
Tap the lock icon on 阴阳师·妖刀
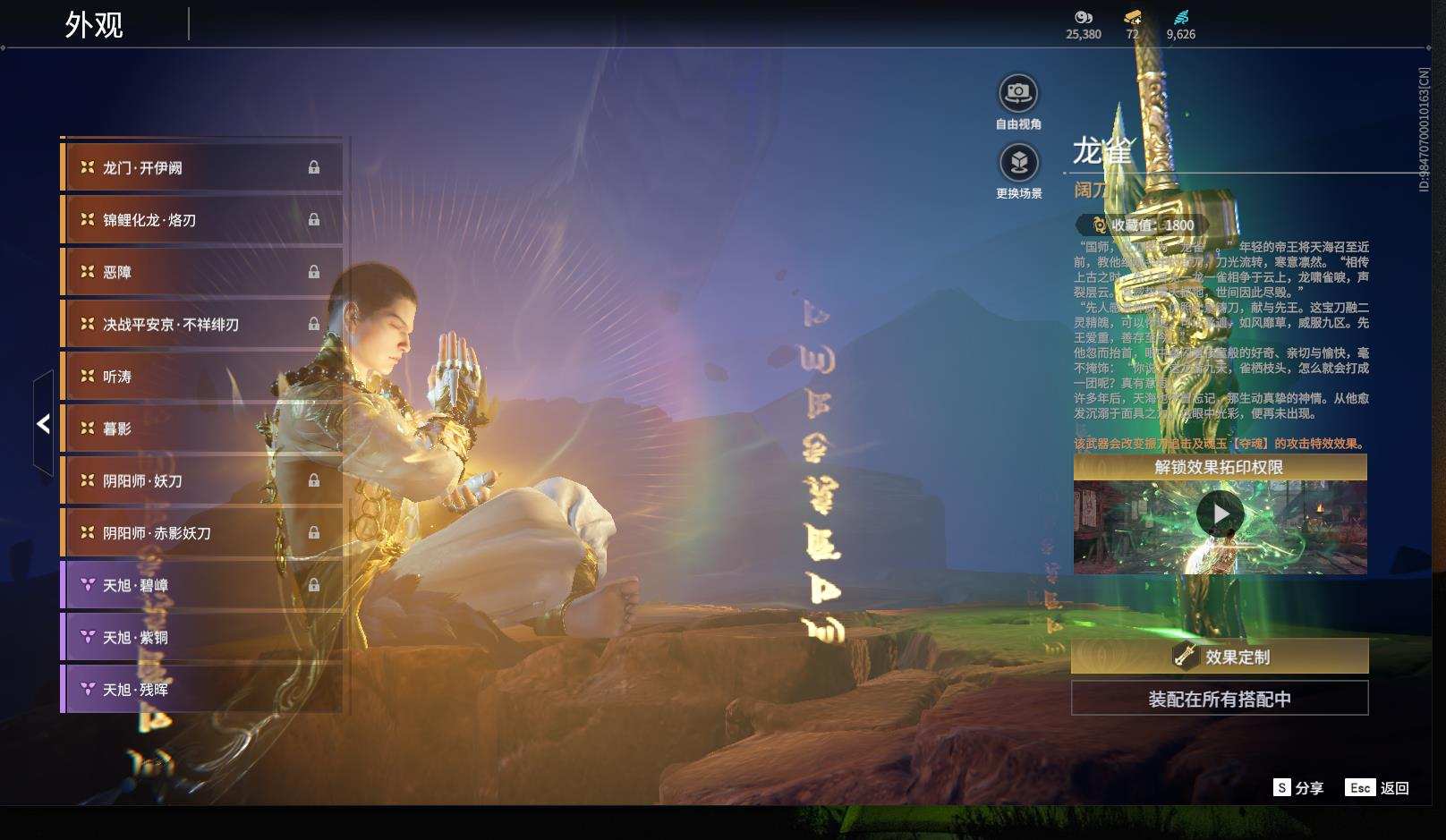coord(314,480)
